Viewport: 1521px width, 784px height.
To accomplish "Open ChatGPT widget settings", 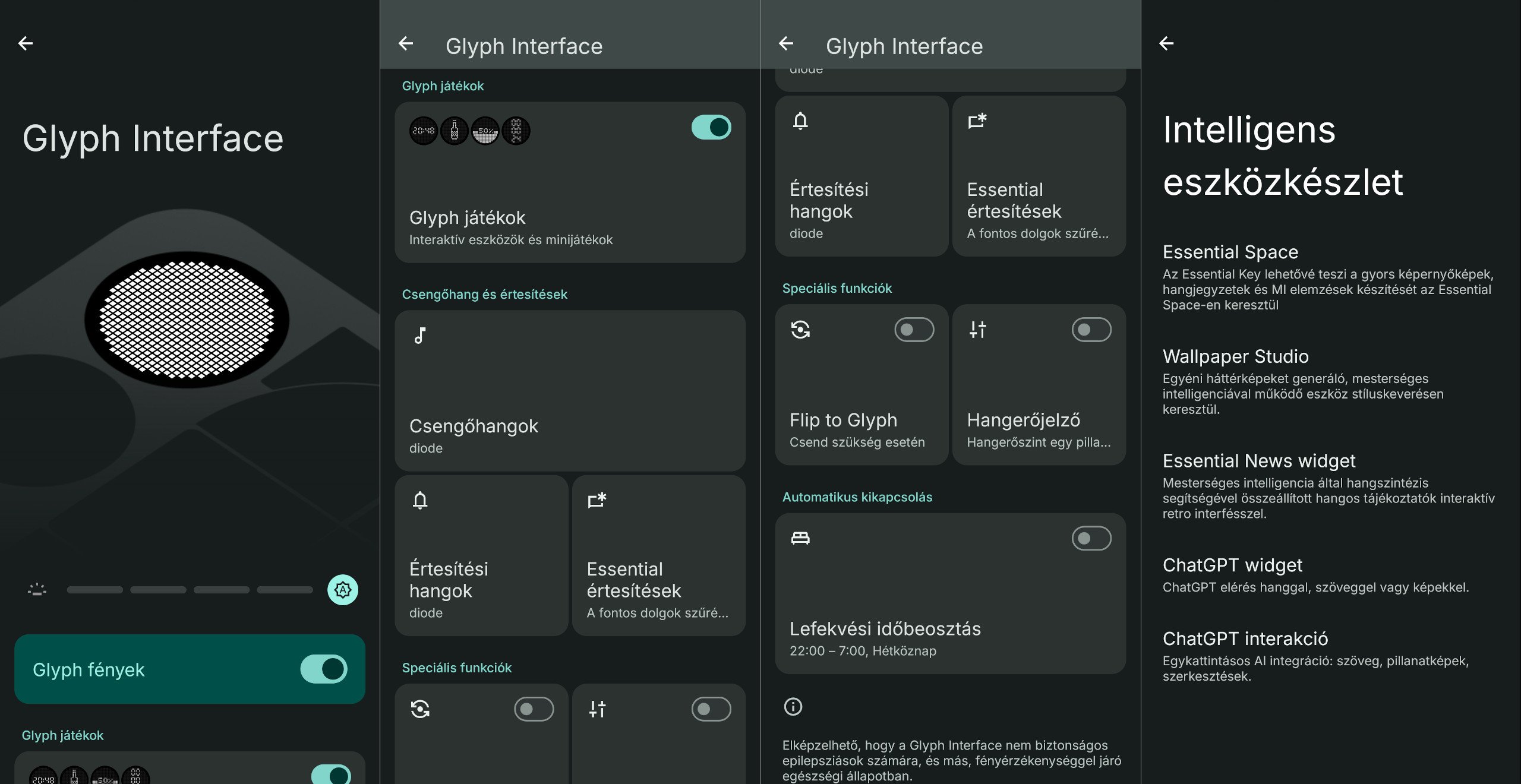I will click(1330, 575).
